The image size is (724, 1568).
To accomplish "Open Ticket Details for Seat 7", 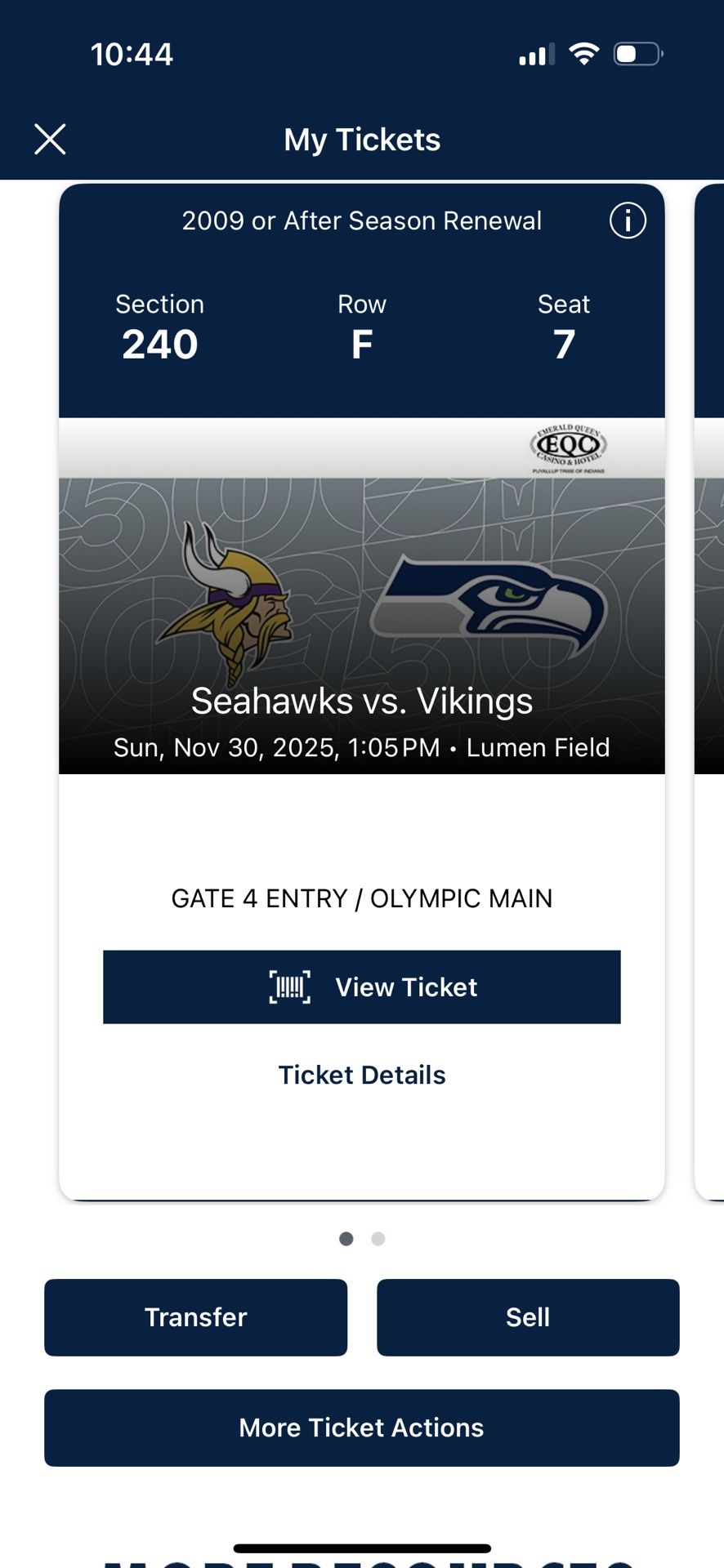I will (x=362, y=1074).
